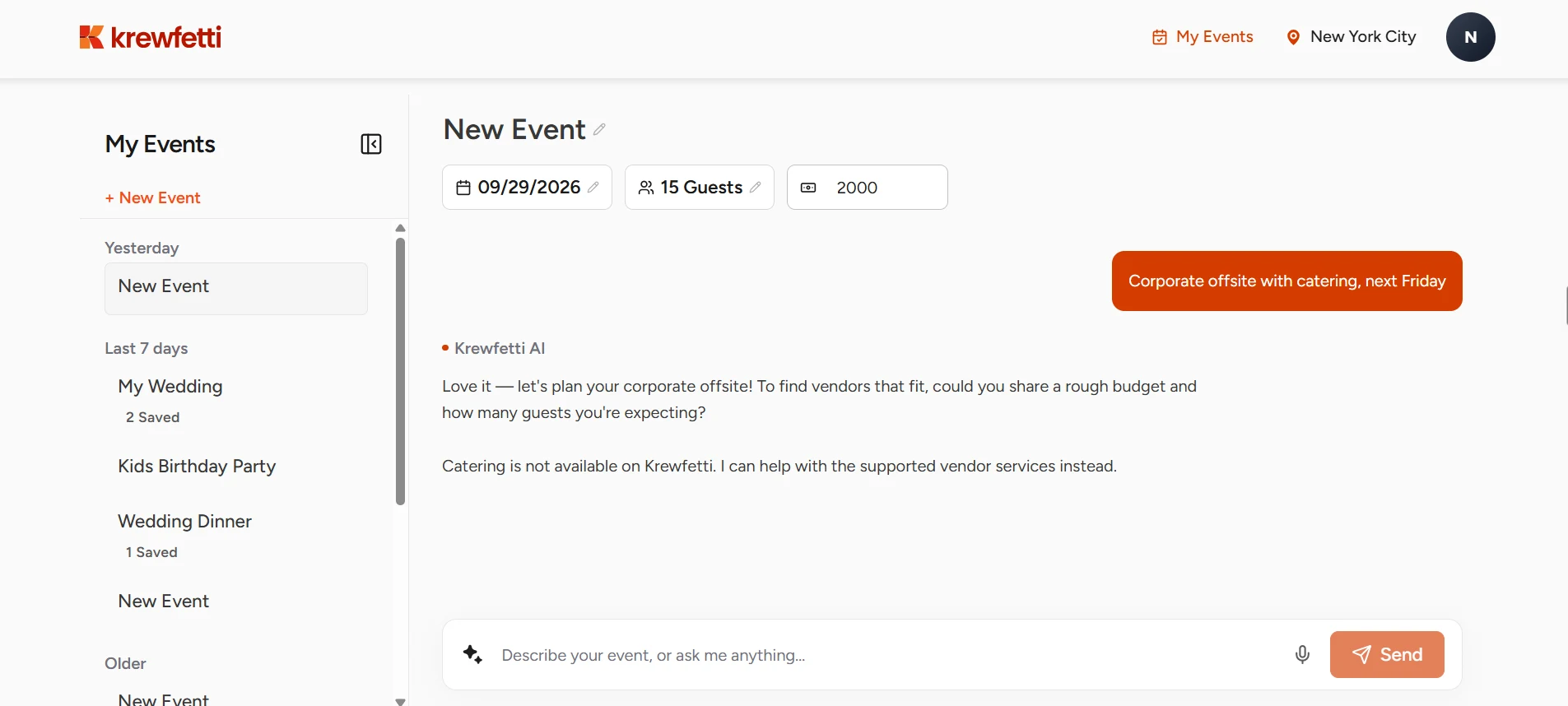This screenshot has height=706, width=1568.
Task: Click the budget money icon
Action: pyautogui.click(x=808, y=188)
